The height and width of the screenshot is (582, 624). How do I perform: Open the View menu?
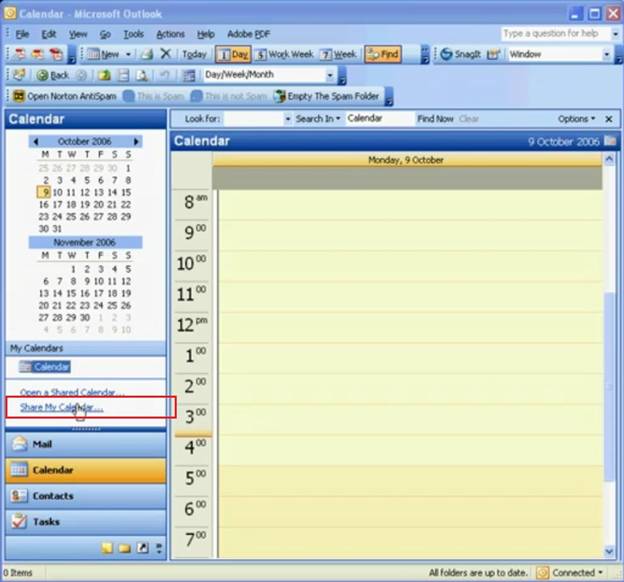coord(78,34)
